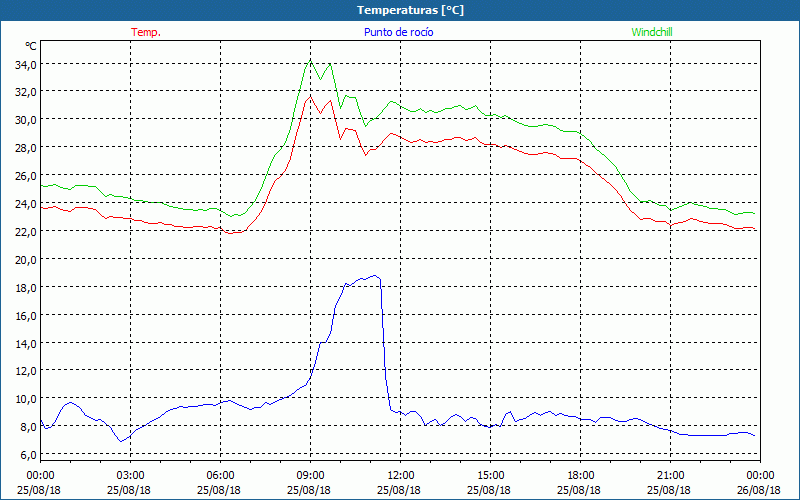Click the red temperature curve's highest peak
The image size is (800, 500).
coord(310,96)
